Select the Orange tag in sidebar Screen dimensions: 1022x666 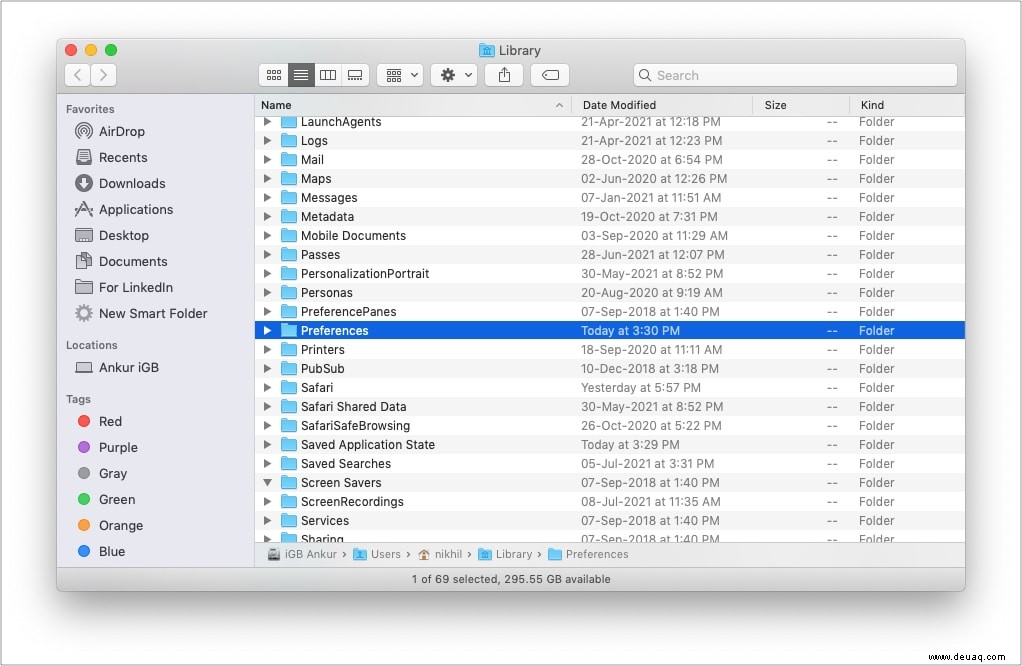coord(110,527)
